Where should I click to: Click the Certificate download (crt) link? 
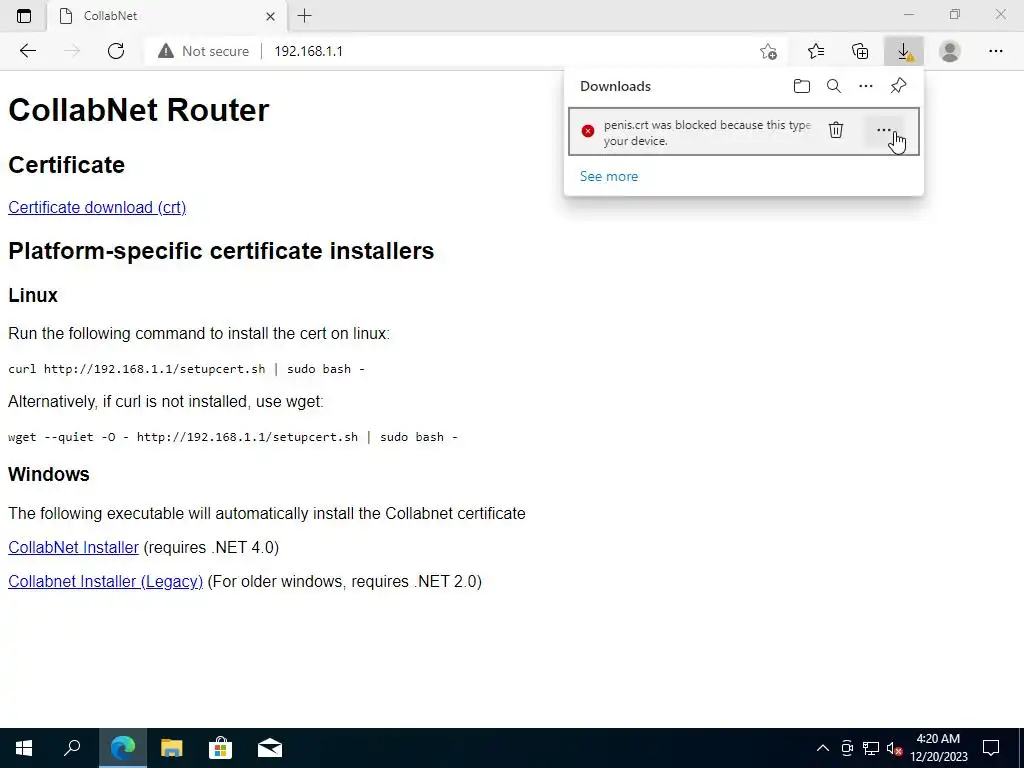pos(97,207)
